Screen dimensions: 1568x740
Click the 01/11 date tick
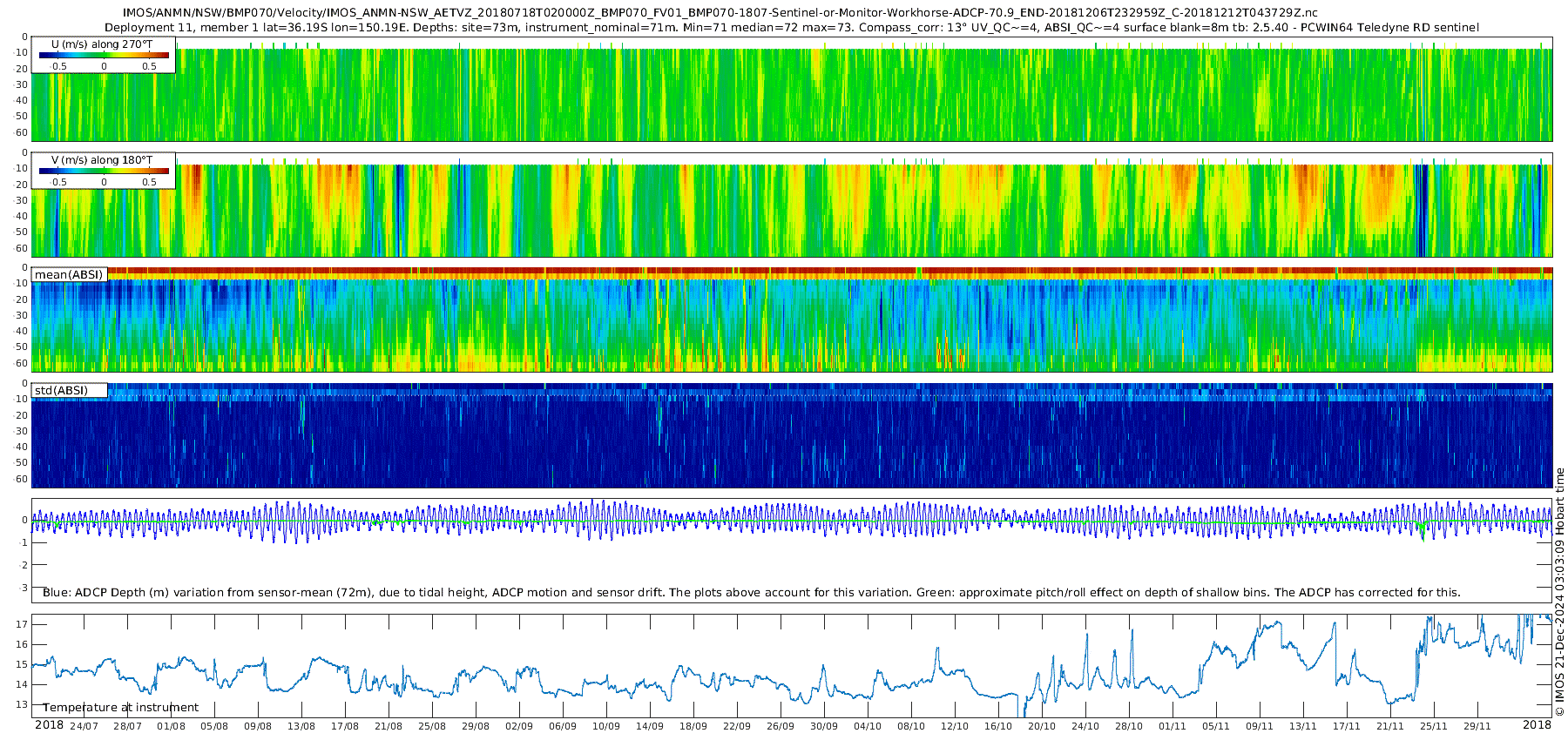[x=1173, y=726]
